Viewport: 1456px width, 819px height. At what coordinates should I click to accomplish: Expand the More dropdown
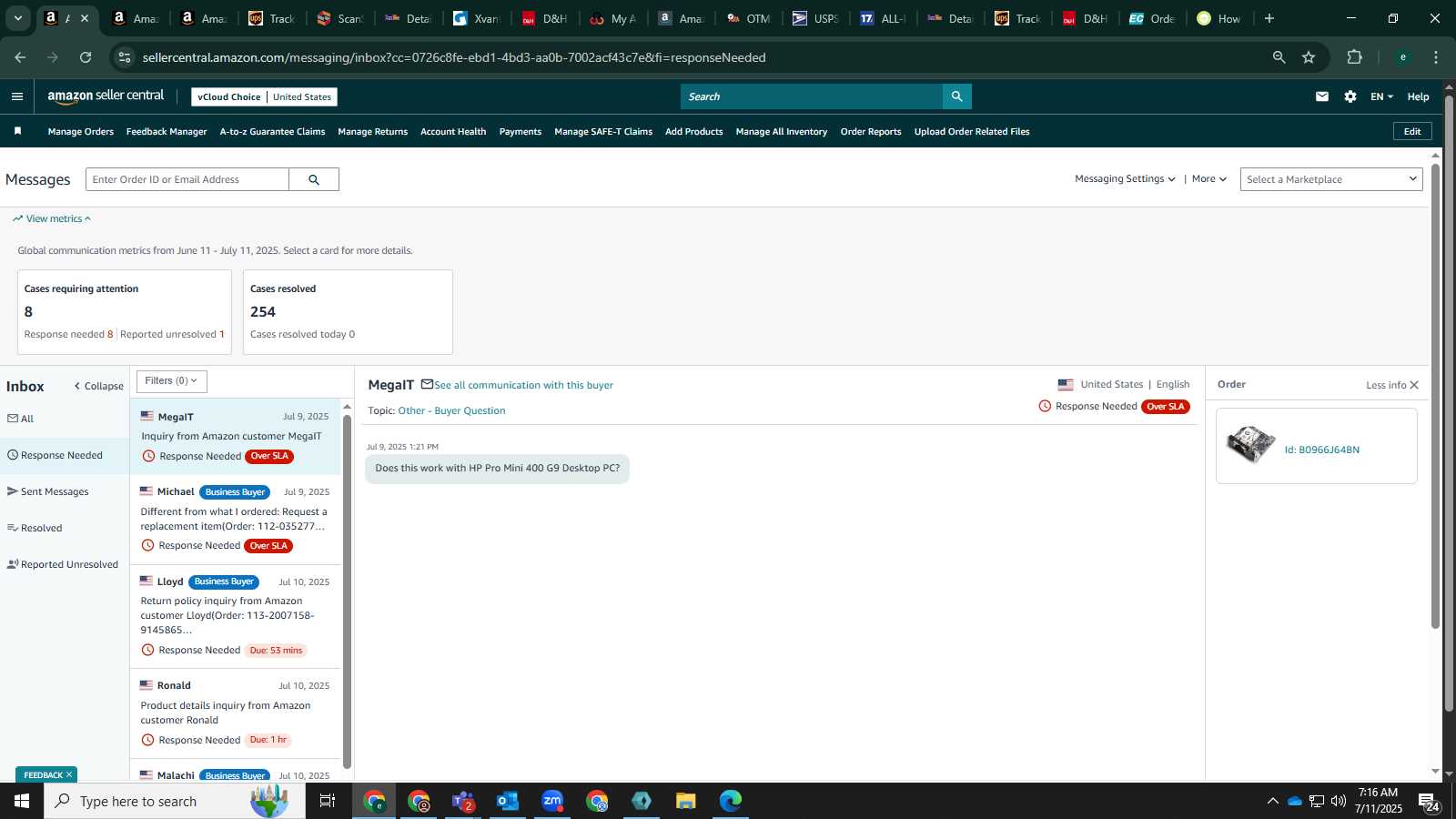1209,179
